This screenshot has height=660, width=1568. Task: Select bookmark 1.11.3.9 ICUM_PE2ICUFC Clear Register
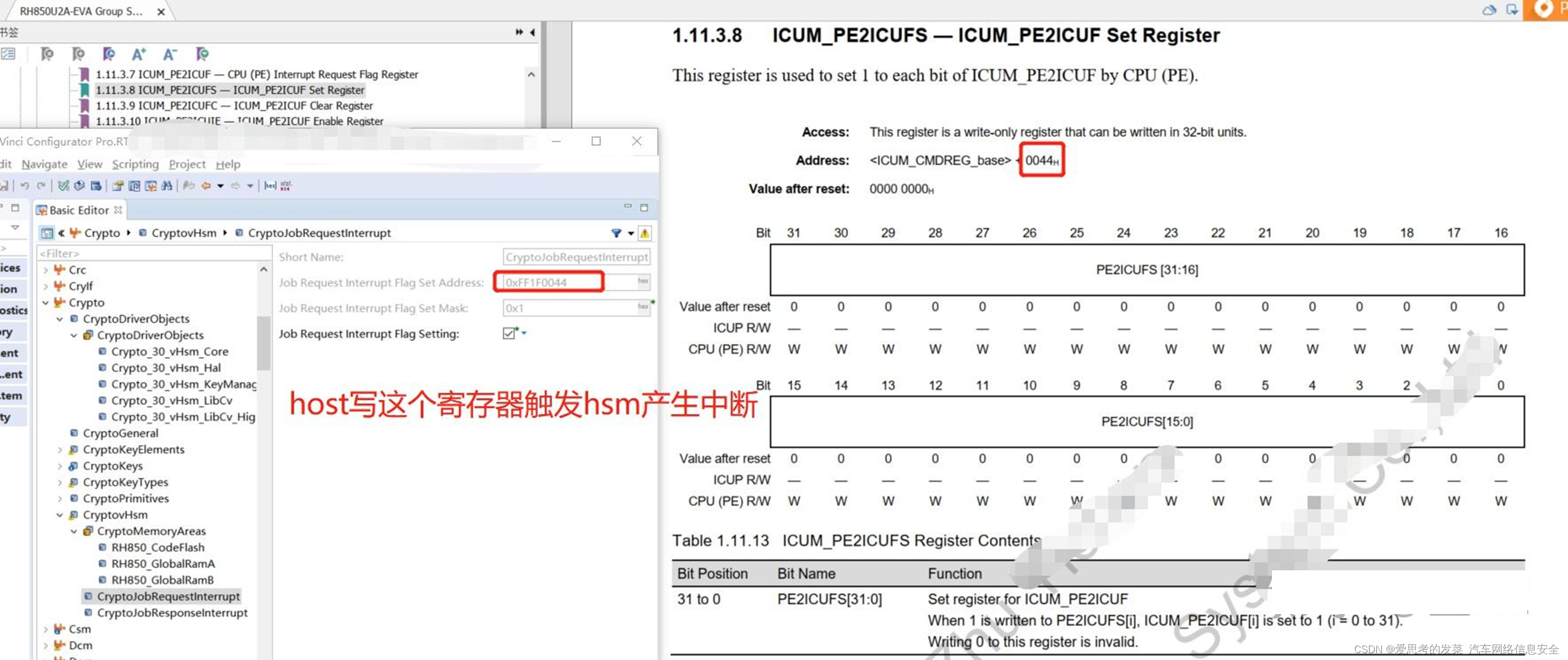point(234,106)
